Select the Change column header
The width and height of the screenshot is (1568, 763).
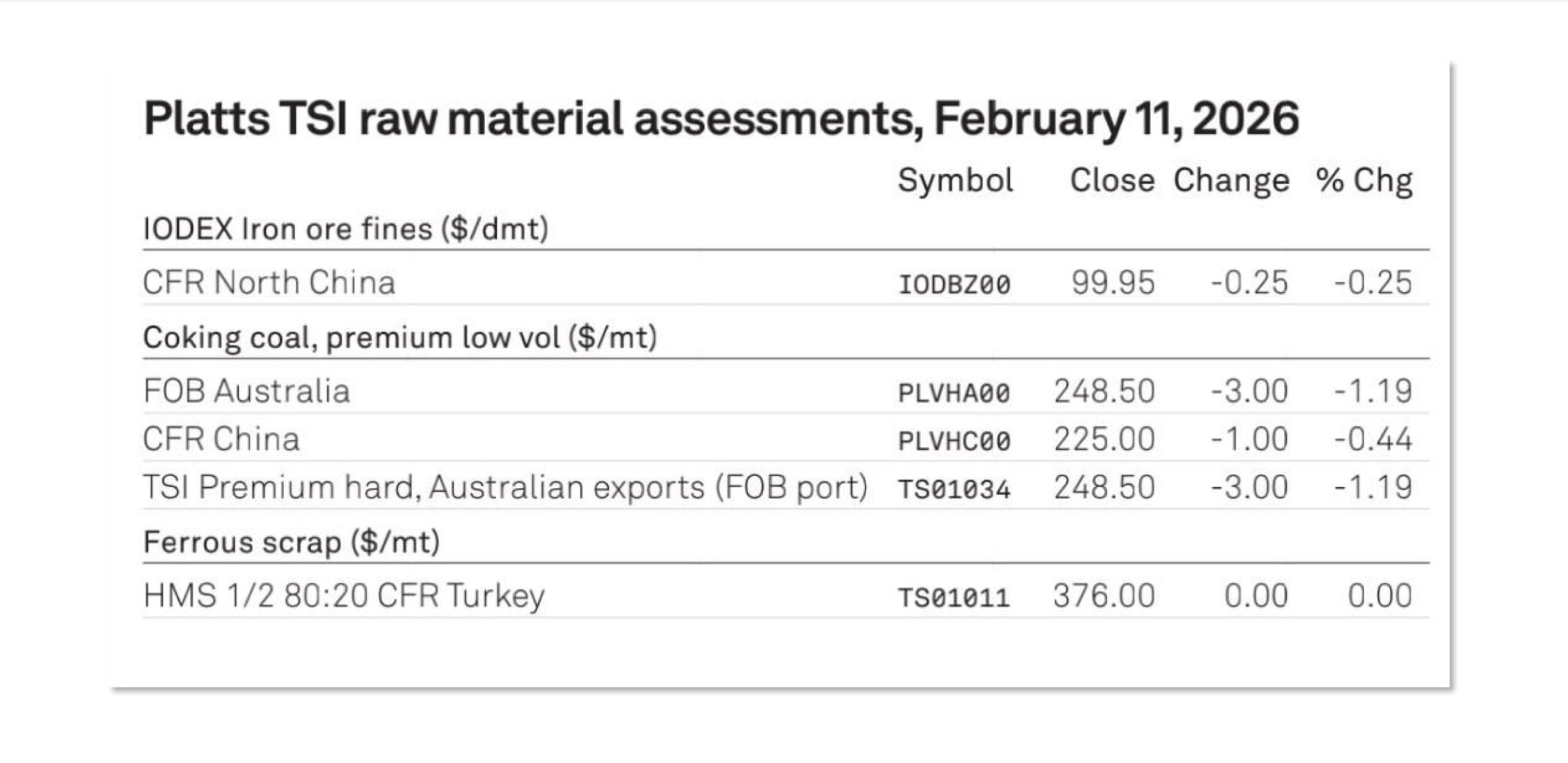click(x=1231, y=181)
